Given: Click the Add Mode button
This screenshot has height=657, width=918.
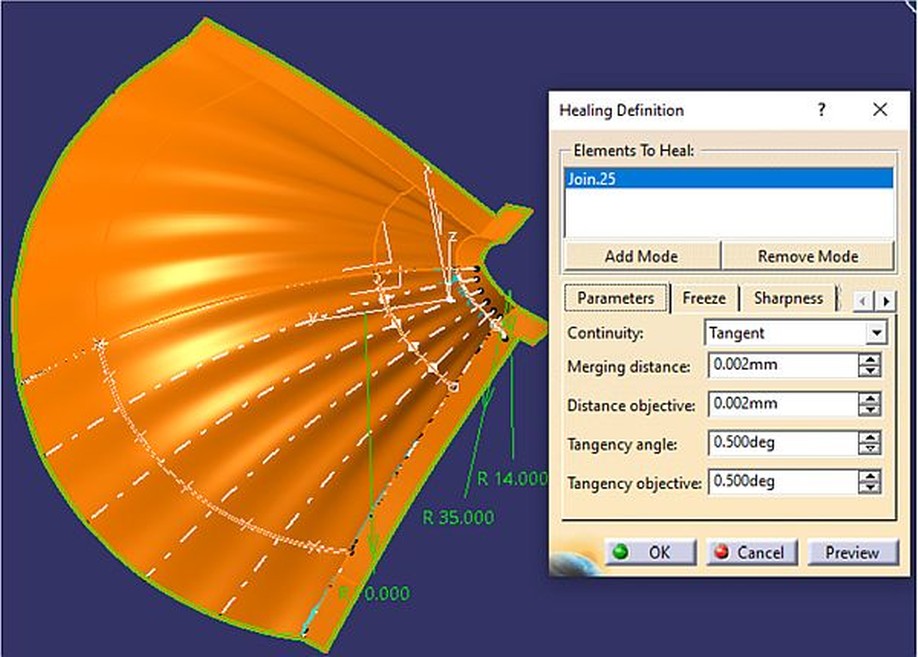Looking at the screenshot, I should click(641, 256).
